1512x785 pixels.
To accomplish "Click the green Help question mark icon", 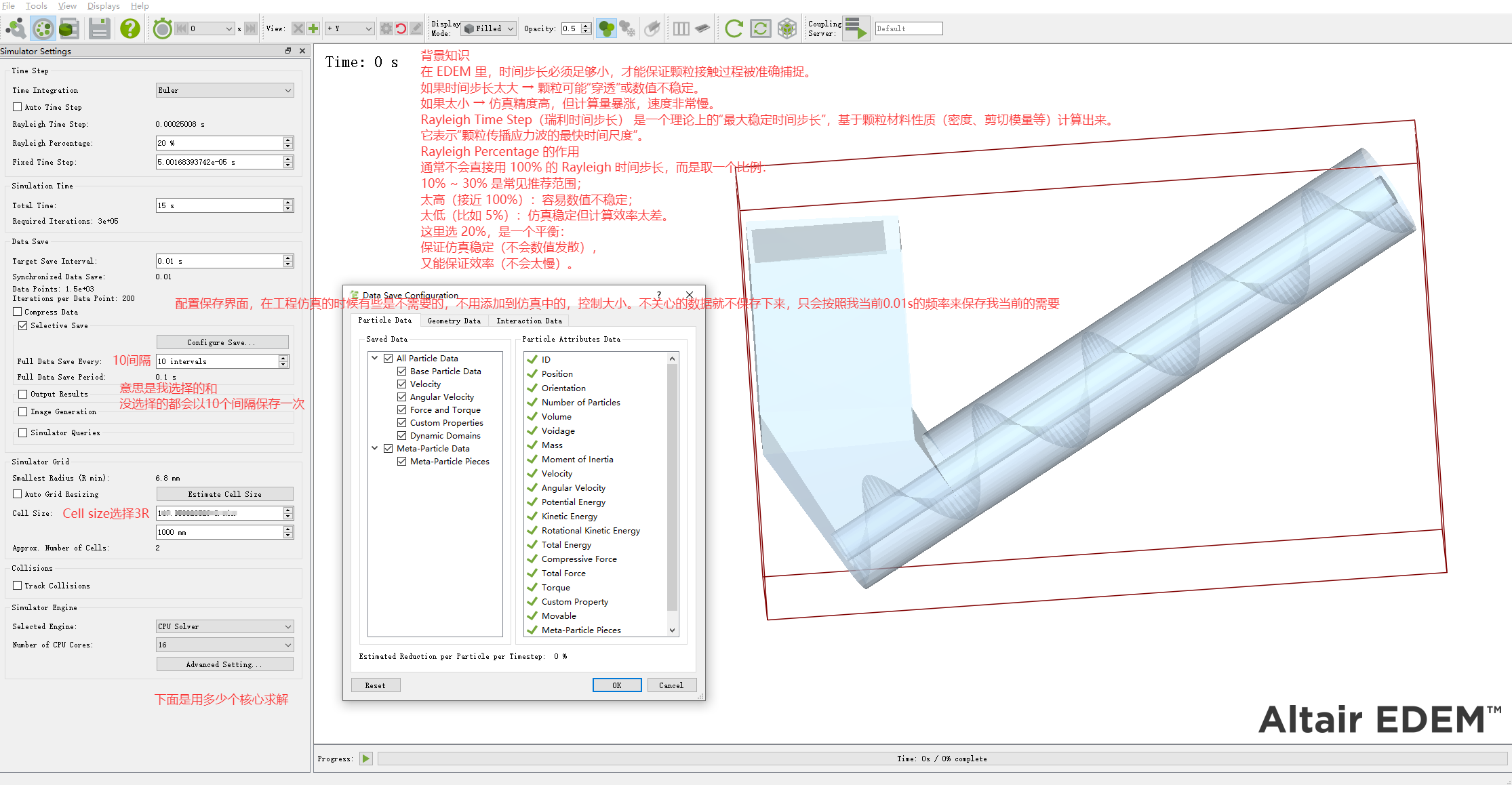I will 130,28.
